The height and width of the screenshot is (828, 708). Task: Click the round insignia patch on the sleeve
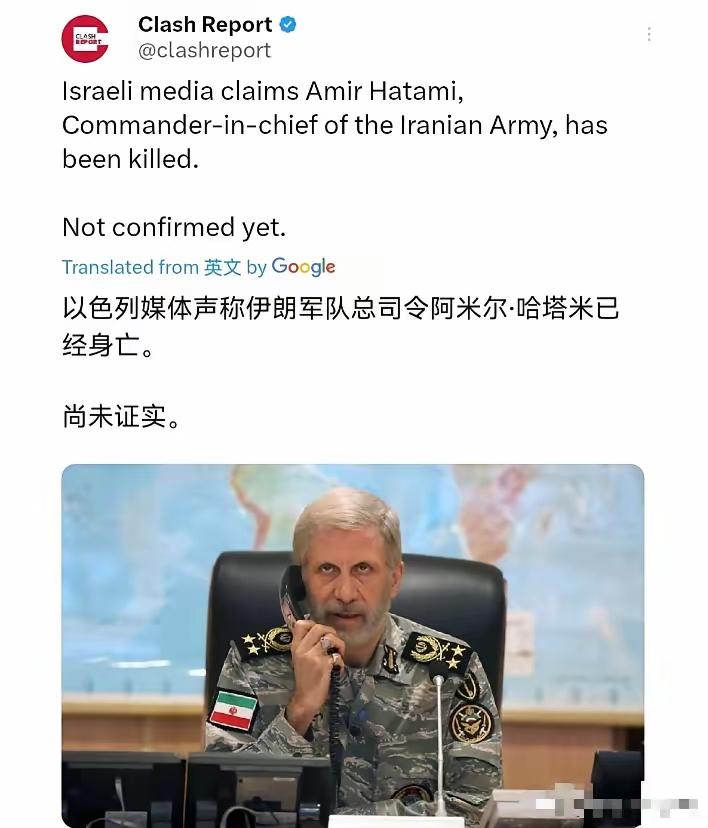click(x=471, y=722)
